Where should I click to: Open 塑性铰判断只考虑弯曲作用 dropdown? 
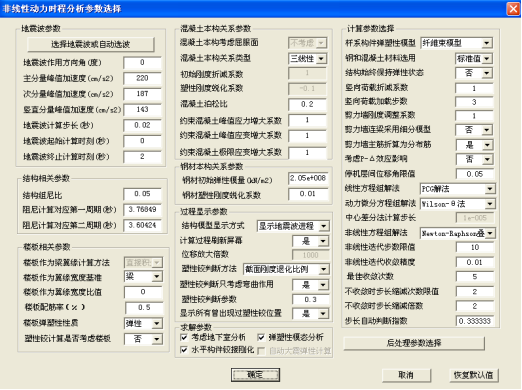pyautogui.click(x=311, y=285)
